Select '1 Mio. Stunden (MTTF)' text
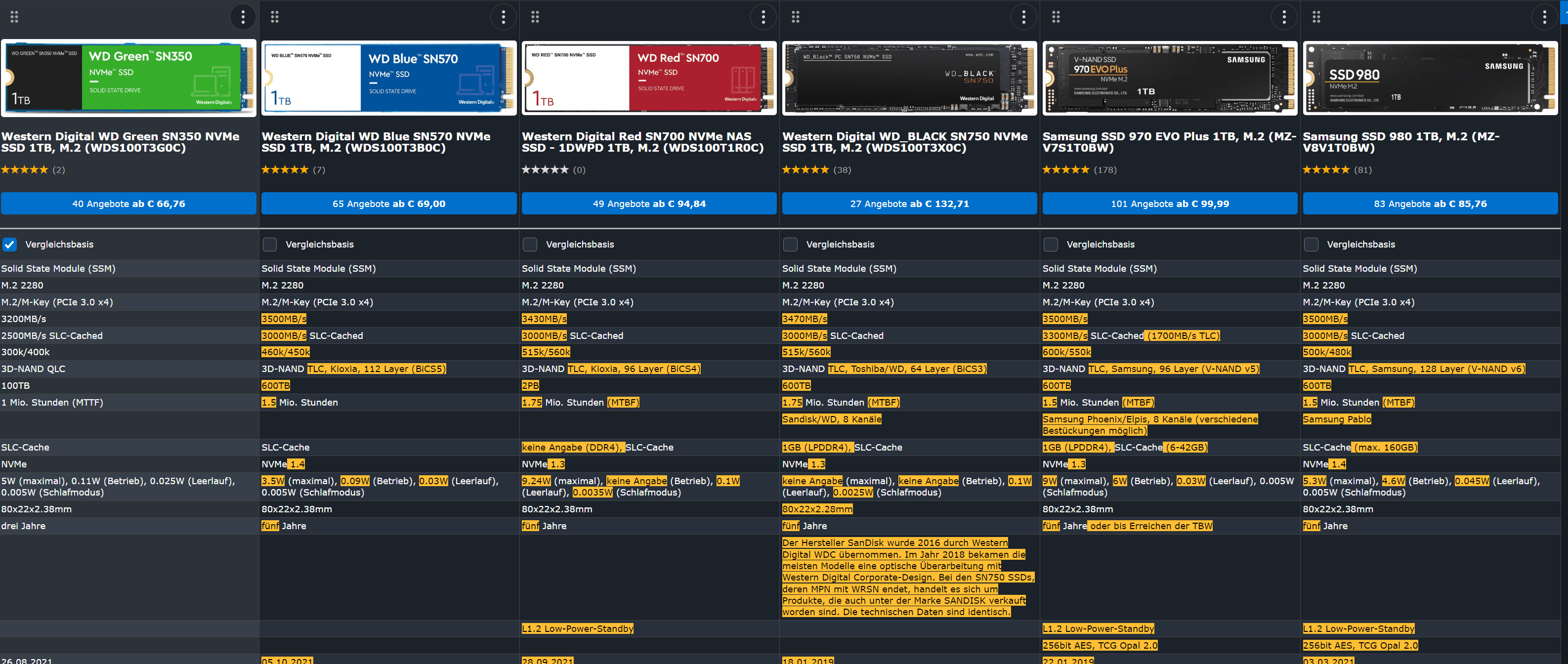 point(52,403)
